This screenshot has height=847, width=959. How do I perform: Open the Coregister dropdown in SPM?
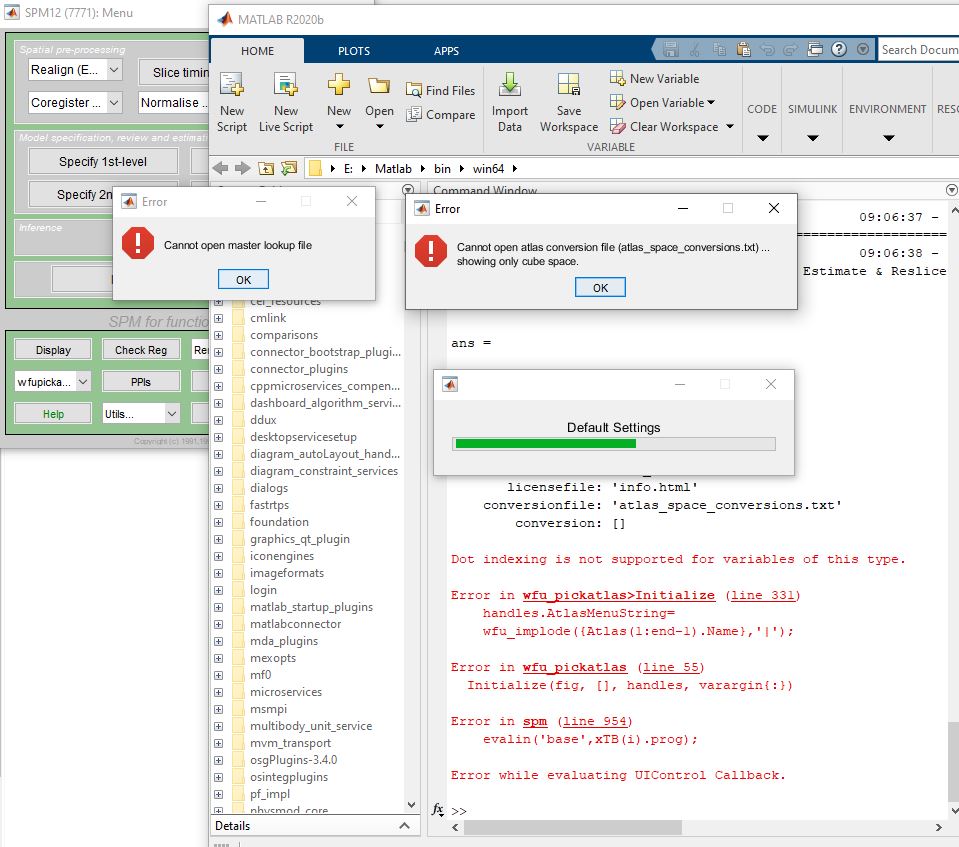pos(113,102)
